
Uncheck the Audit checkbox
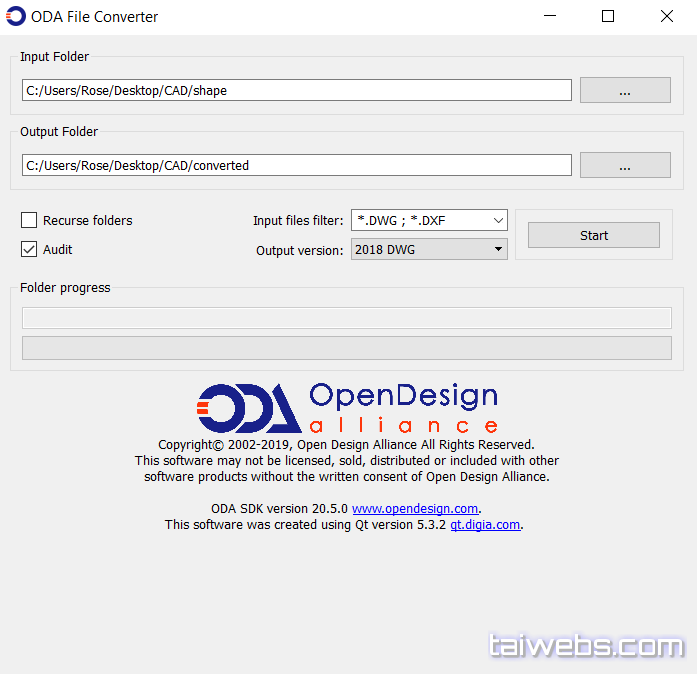(x=29, y=249)
